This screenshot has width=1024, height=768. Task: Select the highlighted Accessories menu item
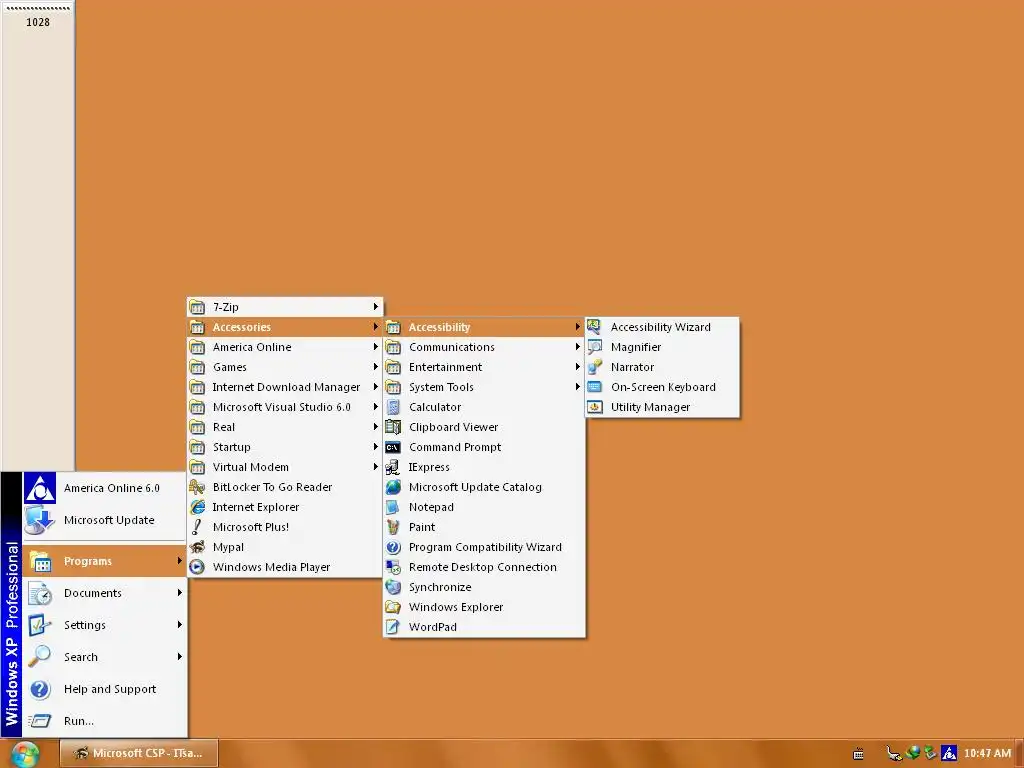(x=285, y=327)
